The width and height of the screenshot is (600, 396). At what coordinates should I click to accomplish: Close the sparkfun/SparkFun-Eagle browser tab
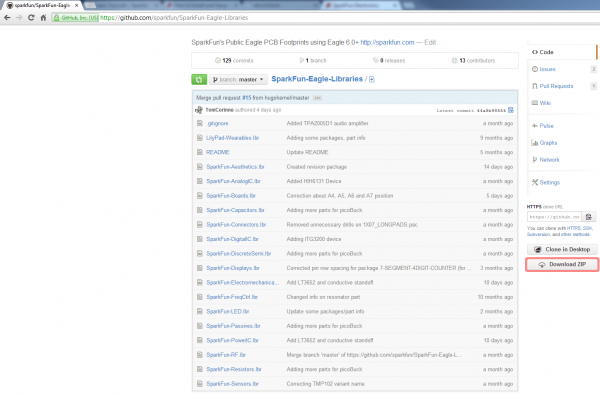point(77,5)
